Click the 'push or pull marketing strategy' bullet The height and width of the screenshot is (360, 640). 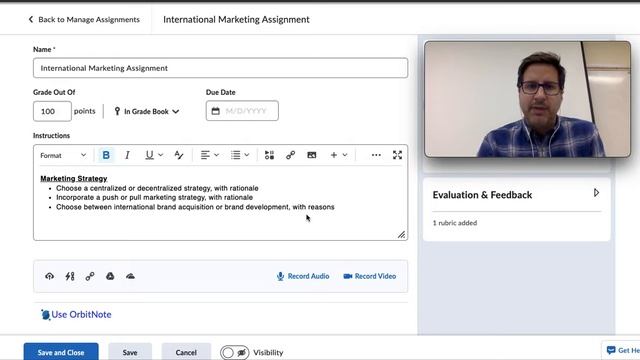(x=154, y=198)
